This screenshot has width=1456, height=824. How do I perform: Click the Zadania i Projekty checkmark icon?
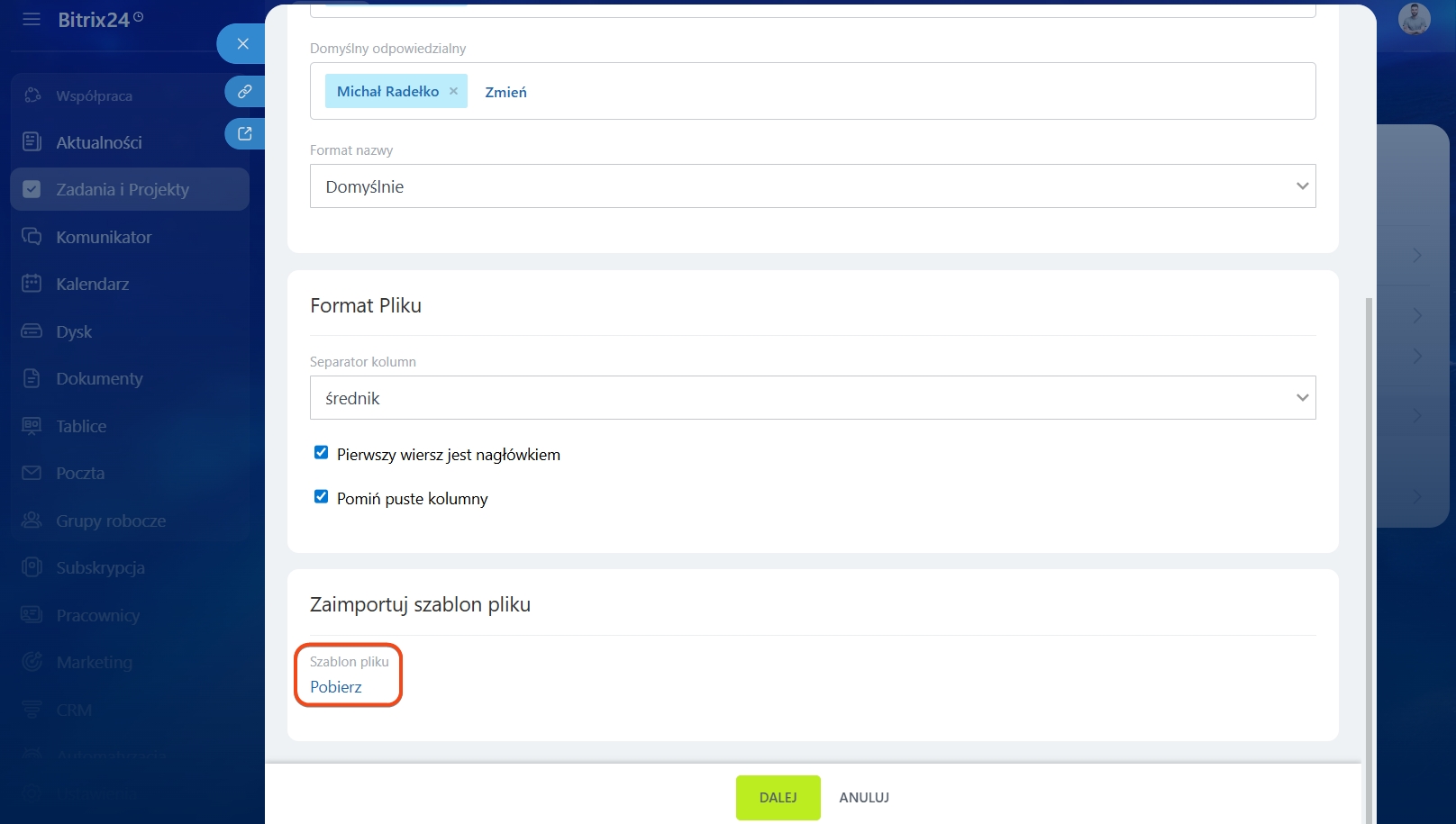(32, 189)
